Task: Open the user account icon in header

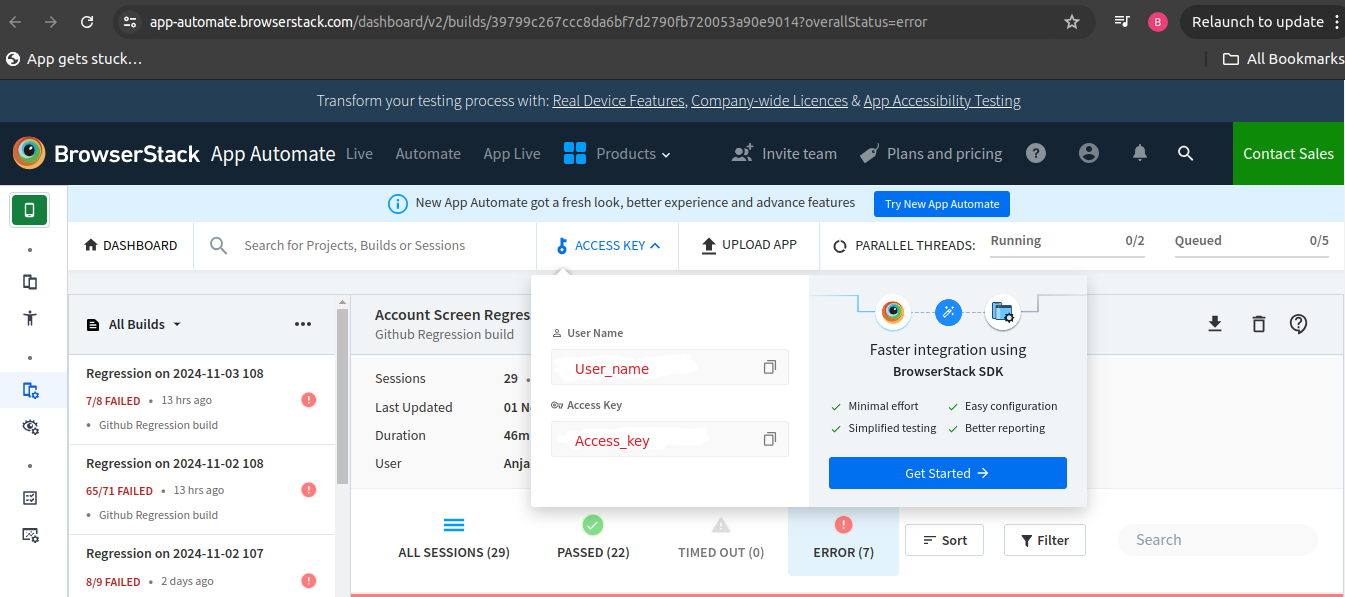Action: (1089, 153)
